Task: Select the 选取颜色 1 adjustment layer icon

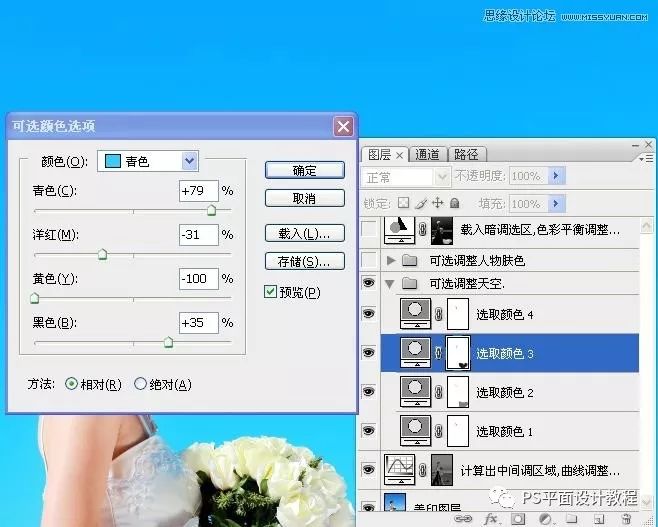Action: pos(415,431)
